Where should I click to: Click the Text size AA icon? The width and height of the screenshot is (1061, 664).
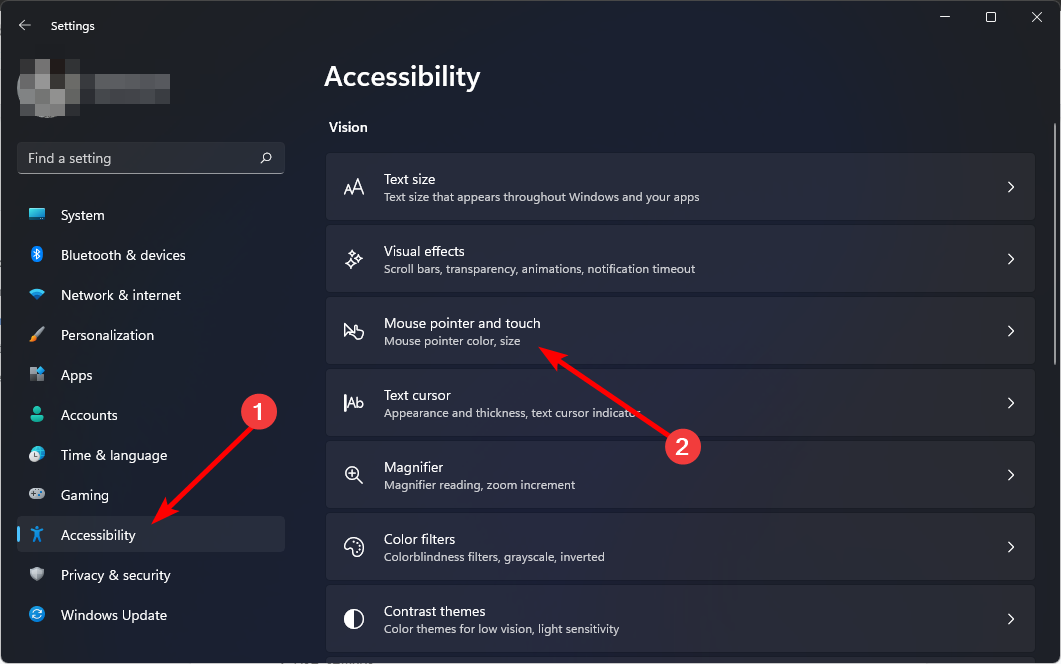pos(354,187)
